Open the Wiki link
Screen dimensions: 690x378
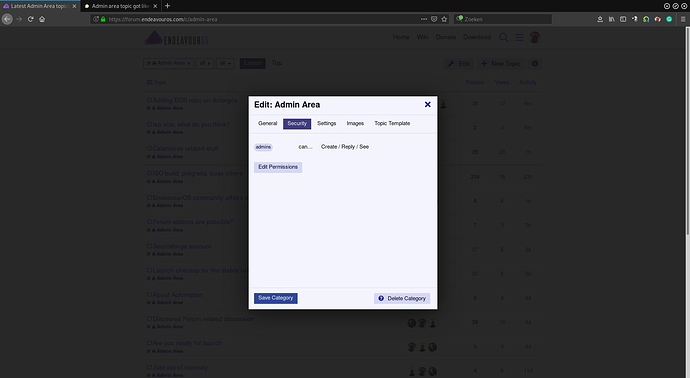point(422,37)
